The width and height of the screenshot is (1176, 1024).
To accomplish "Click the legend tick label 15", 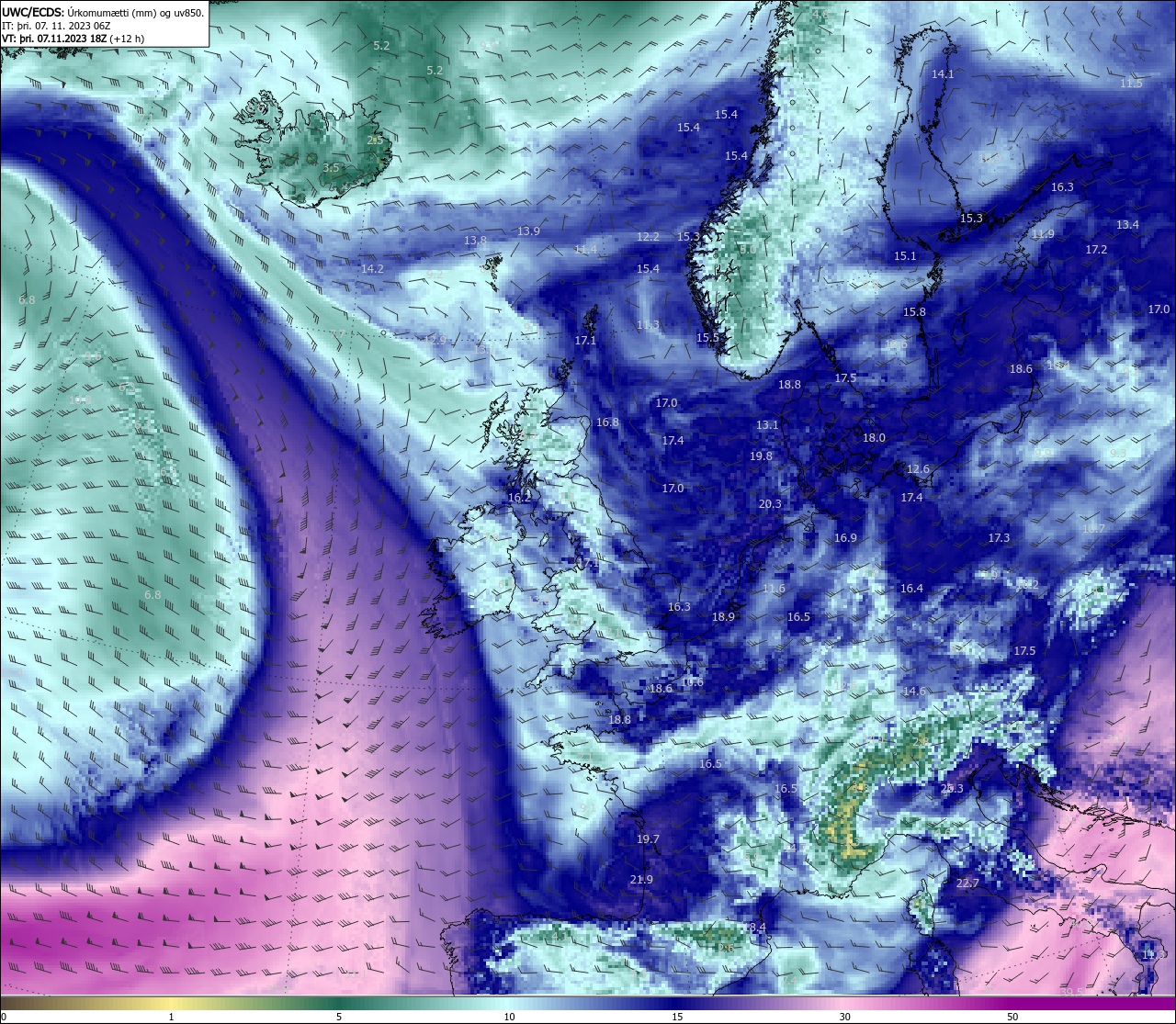I will pos(676,1017).
